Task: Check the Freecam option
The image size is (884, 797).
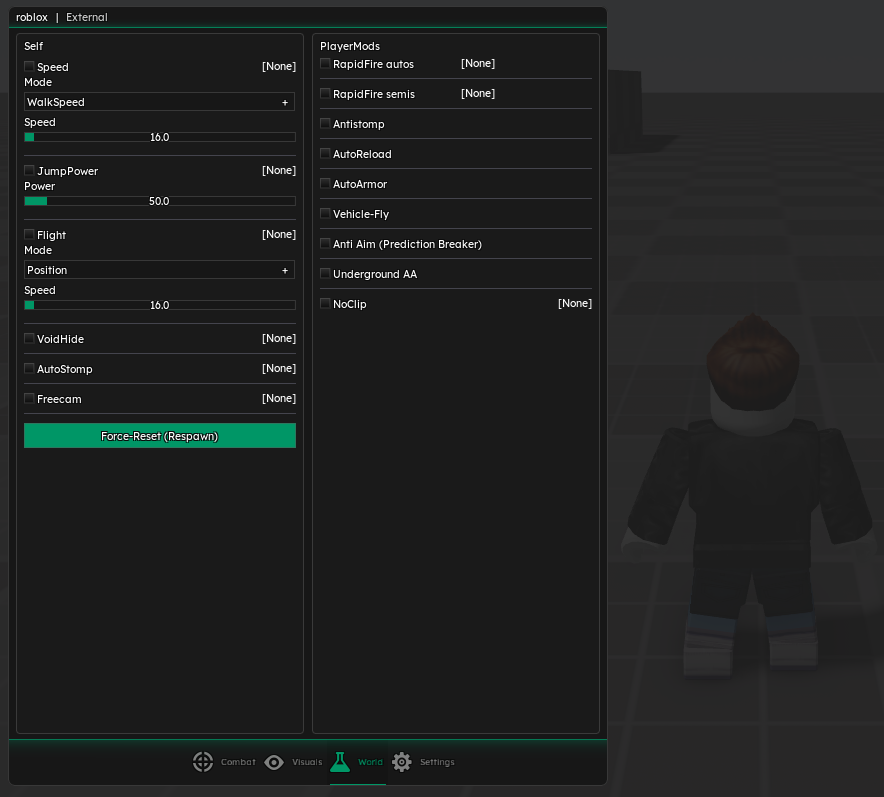Action: click(x=29, y=399)
